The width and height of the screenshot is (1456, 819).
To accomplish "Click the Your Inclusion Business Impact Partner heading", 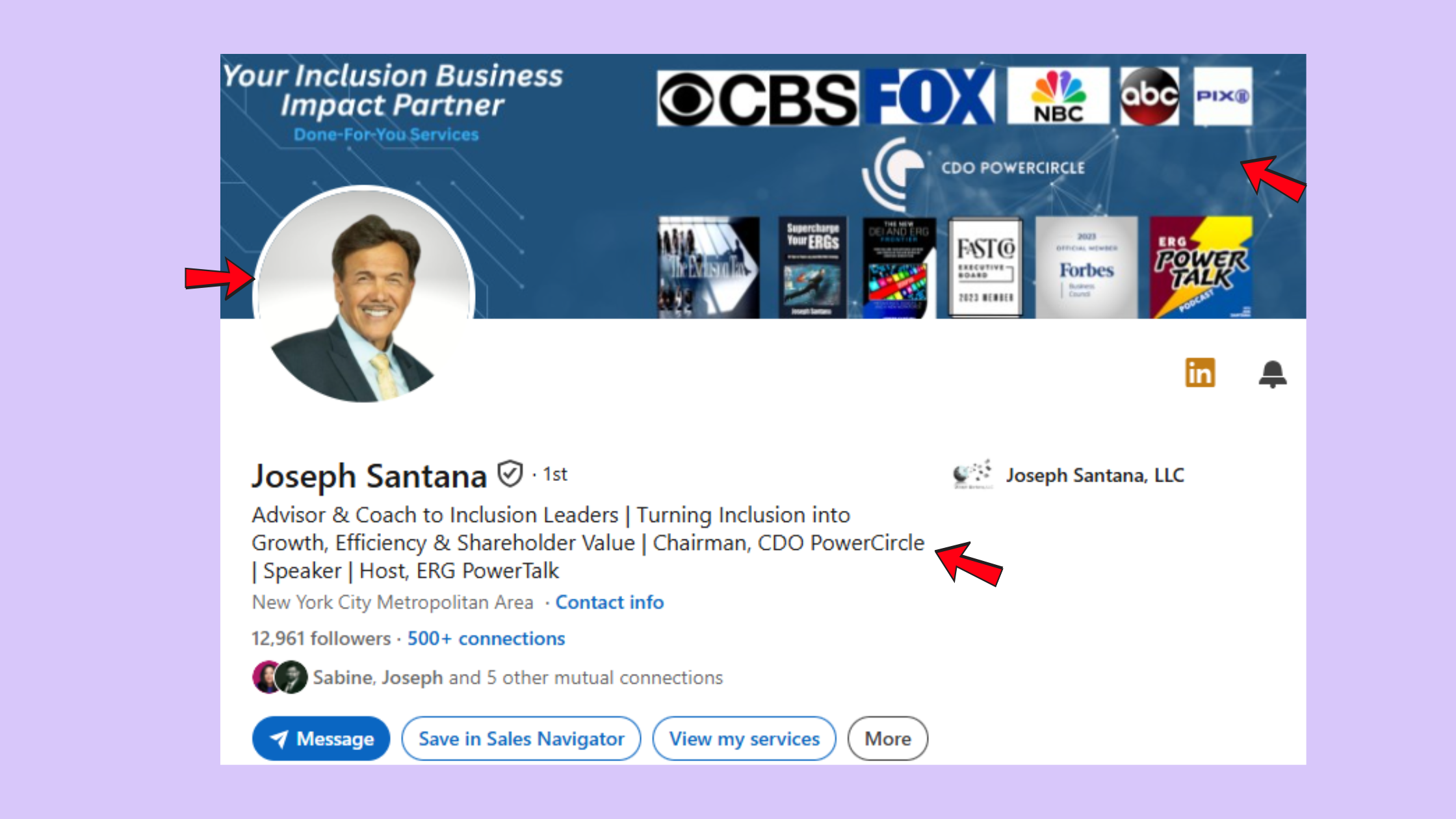I will coord(393,90).
